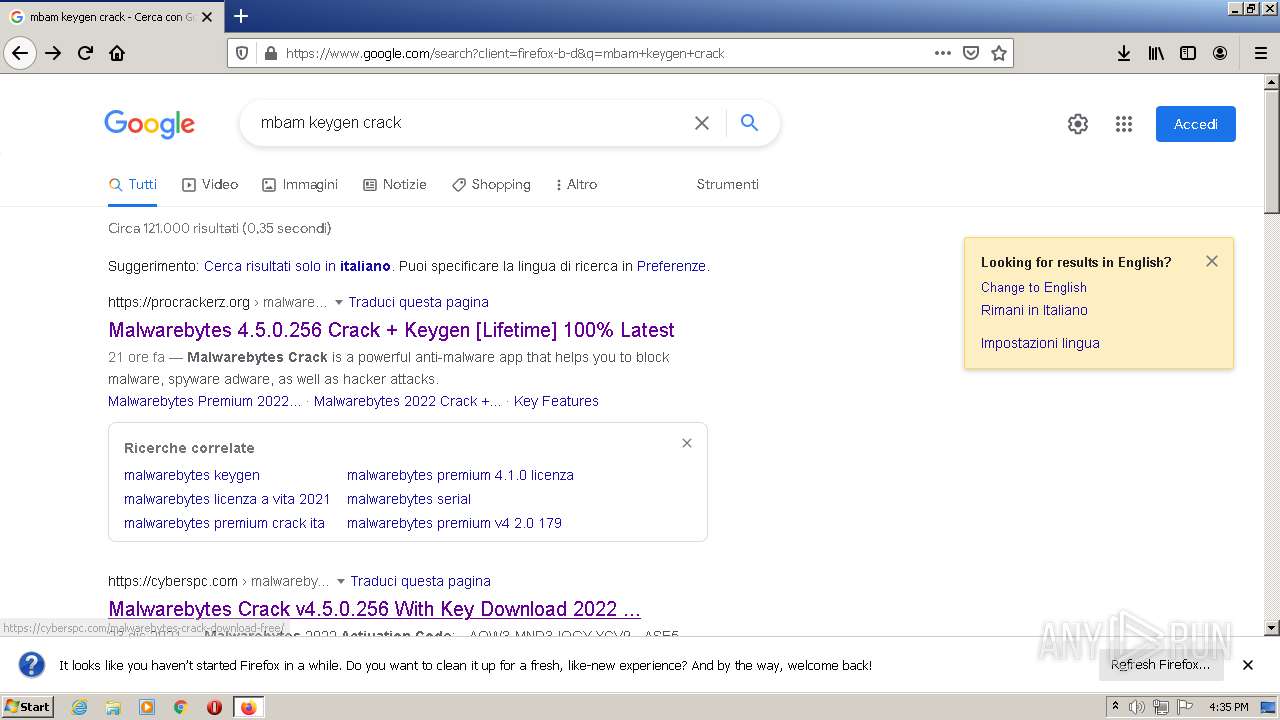
Task: Open Malwarebytes Crack v4.5.0.256 With Key result
Action: pyautogui.click(x=374, y=609)
